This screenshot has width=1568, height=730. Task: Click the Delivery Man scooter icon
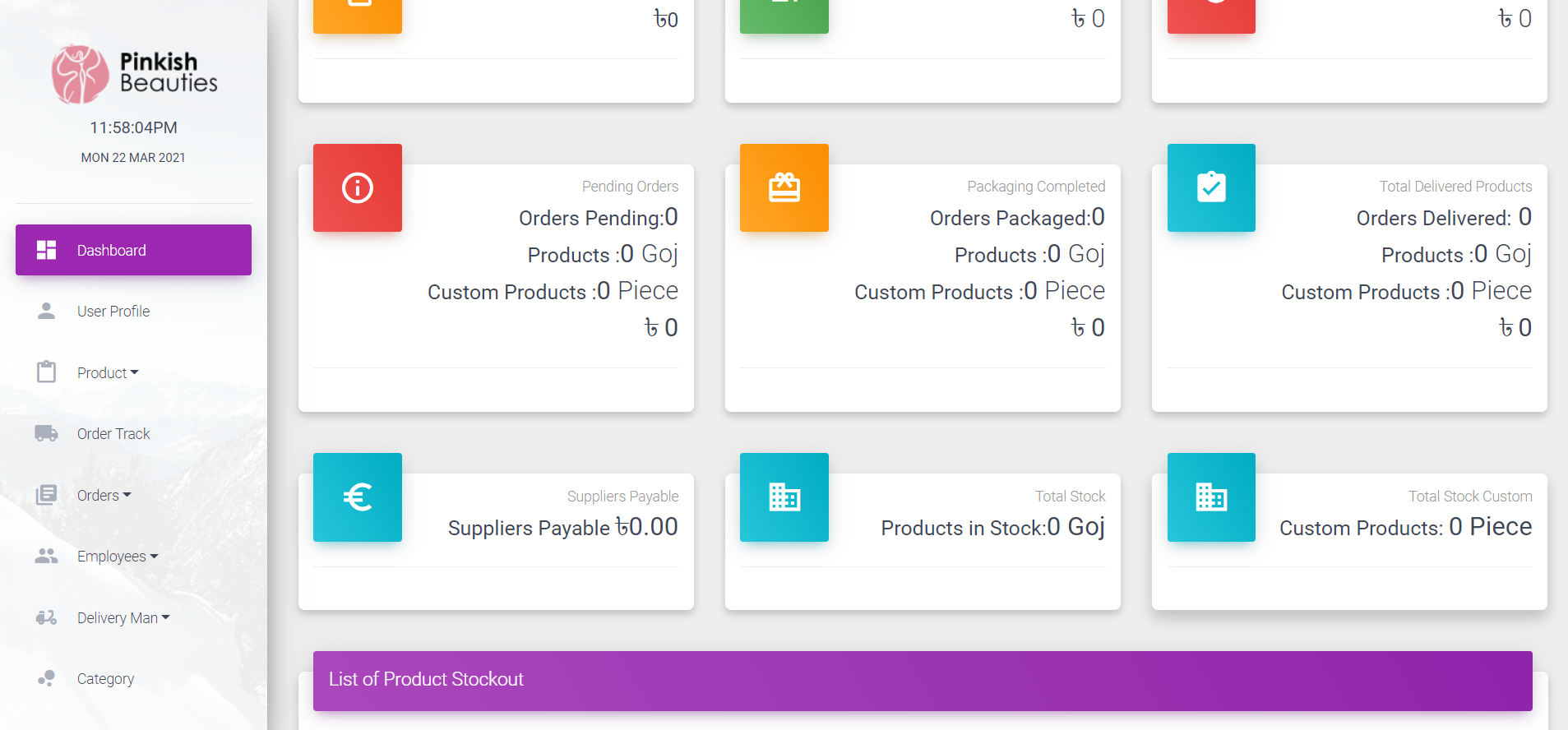pos(46,617)
